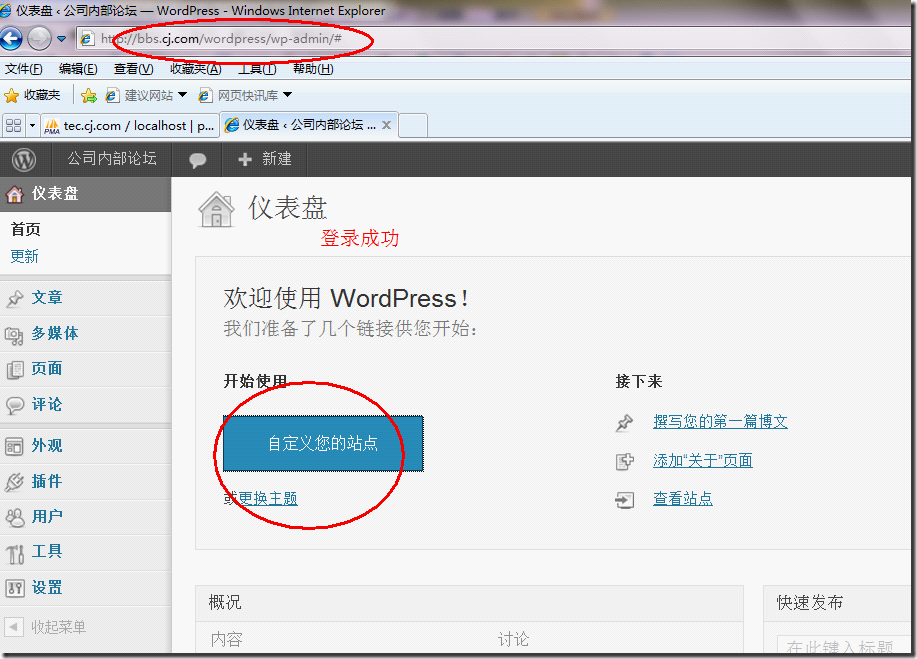Click the address bar URL field
This screenshot has width=917, height=659.
(493, 39)
